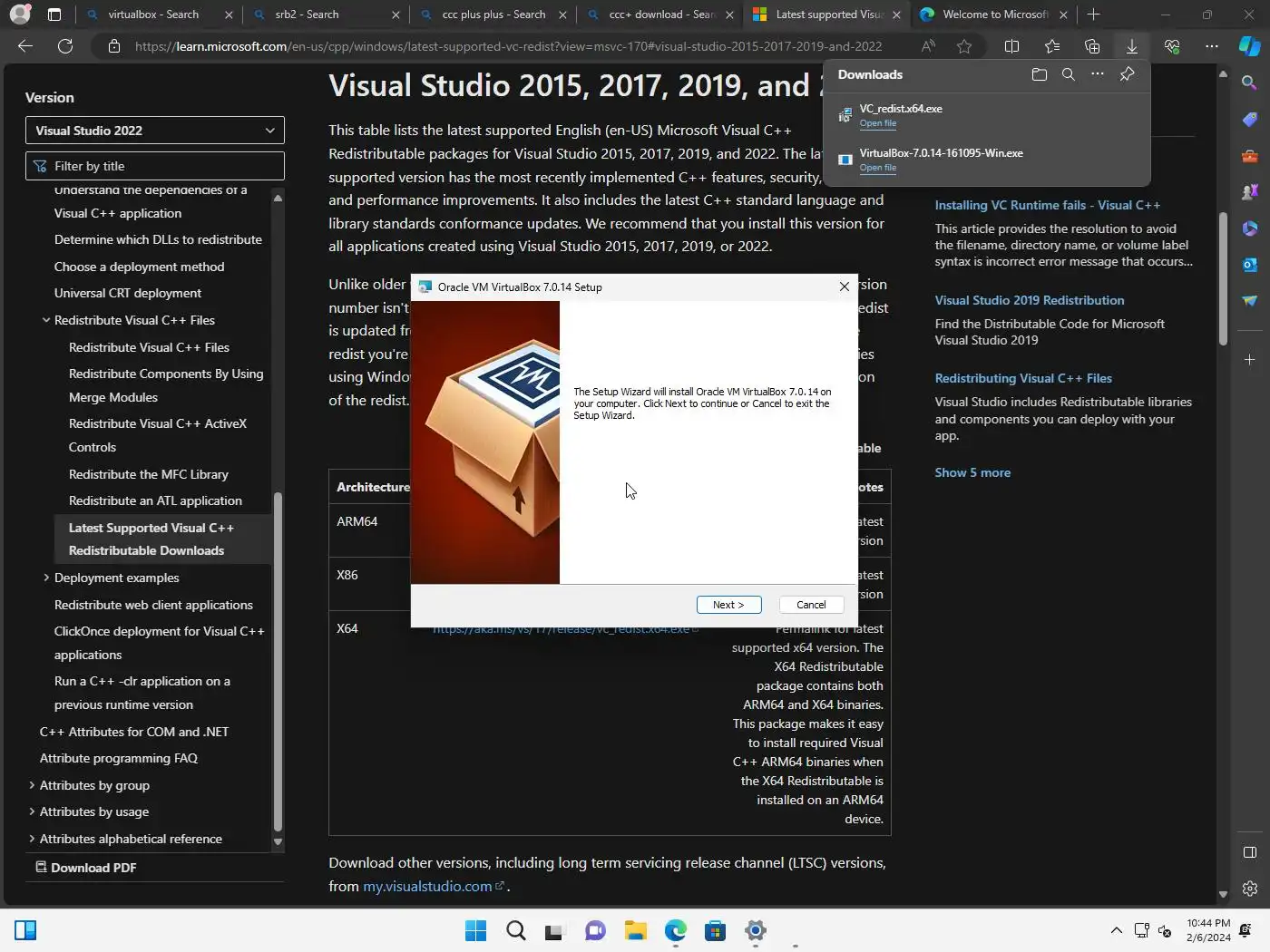Select Redistribute the MFC Library item
1270x952 pixels.
point(148,474)
